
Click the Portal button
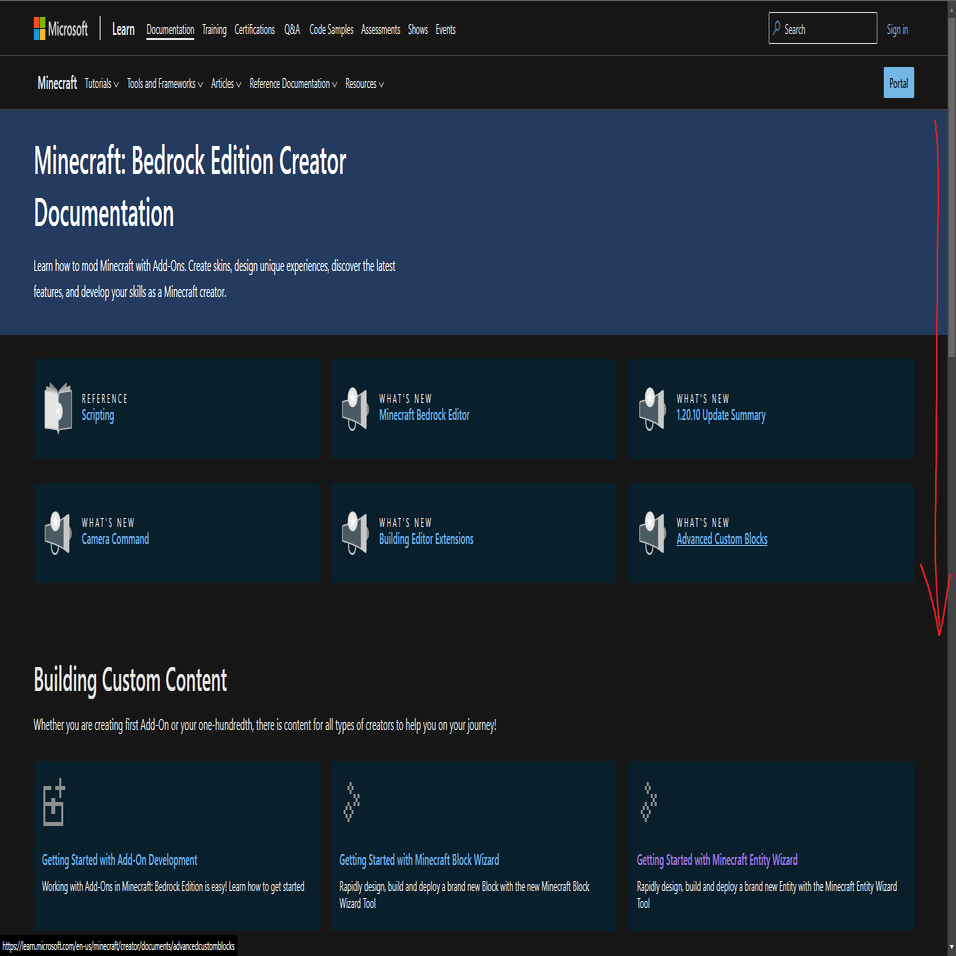(898, 83)
